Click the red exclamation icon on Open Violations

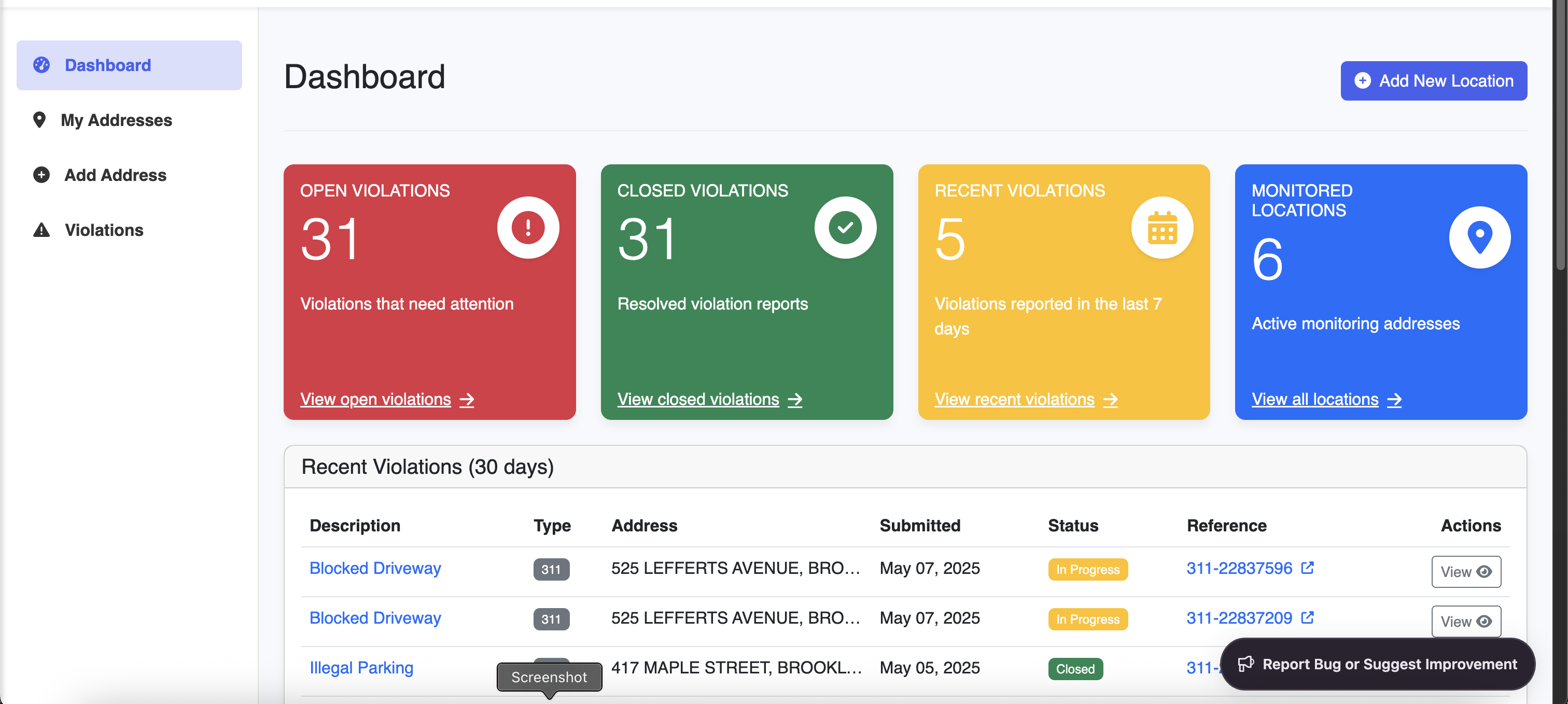[527, 228]
